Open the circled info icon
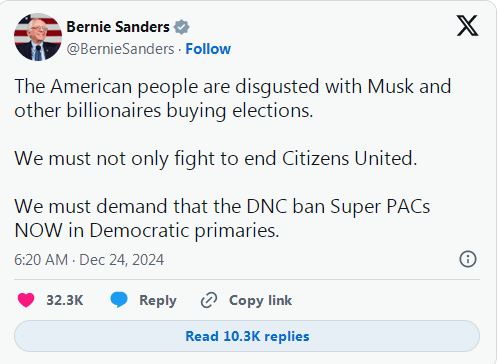499x364 pixels. point(468,259)
